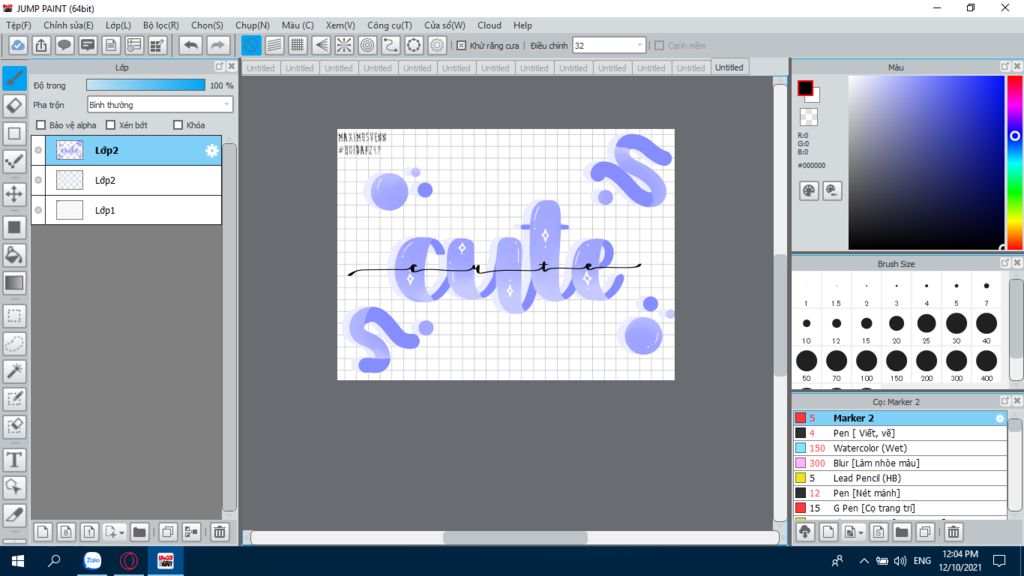Enable the curve snap icon
The width and height of the screenshot is (1024, 576).
pyautogui.click(x=391, y=45)
